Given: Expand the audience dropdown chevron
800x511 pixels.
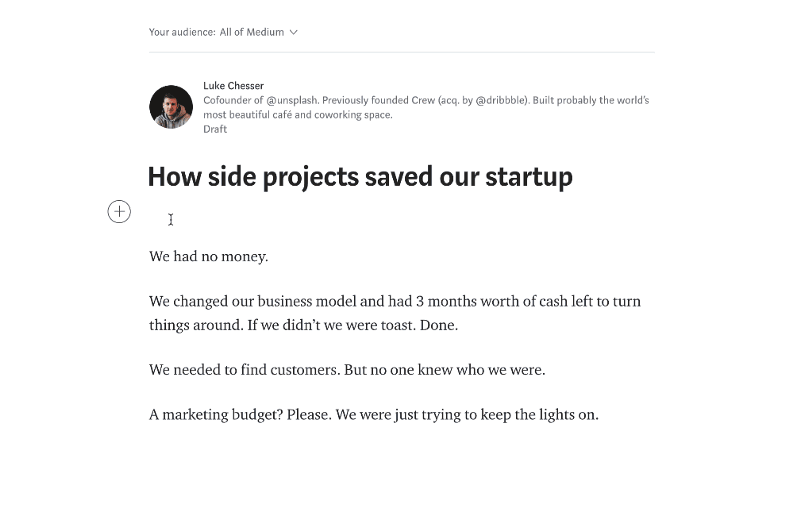Looking at the screenshot, I should [293, 32].
